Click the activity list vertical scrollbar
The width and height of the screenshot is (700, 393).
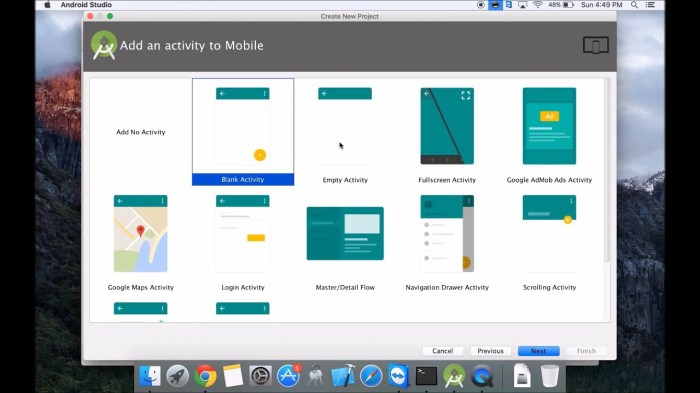(x=606, y=170)
